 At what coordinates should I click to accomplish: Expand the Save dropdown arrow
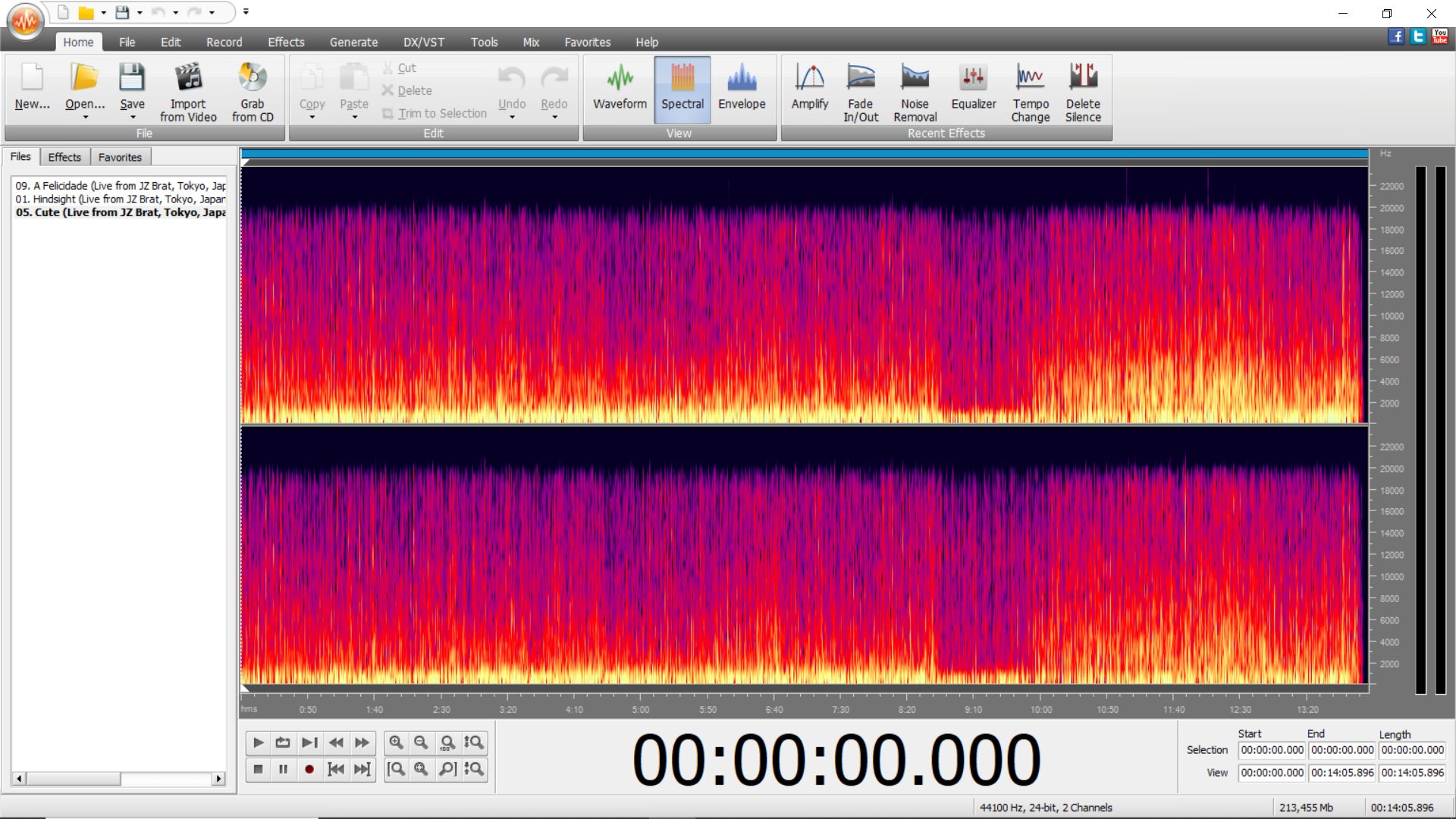pyautogui.click(x=132, y=118)
